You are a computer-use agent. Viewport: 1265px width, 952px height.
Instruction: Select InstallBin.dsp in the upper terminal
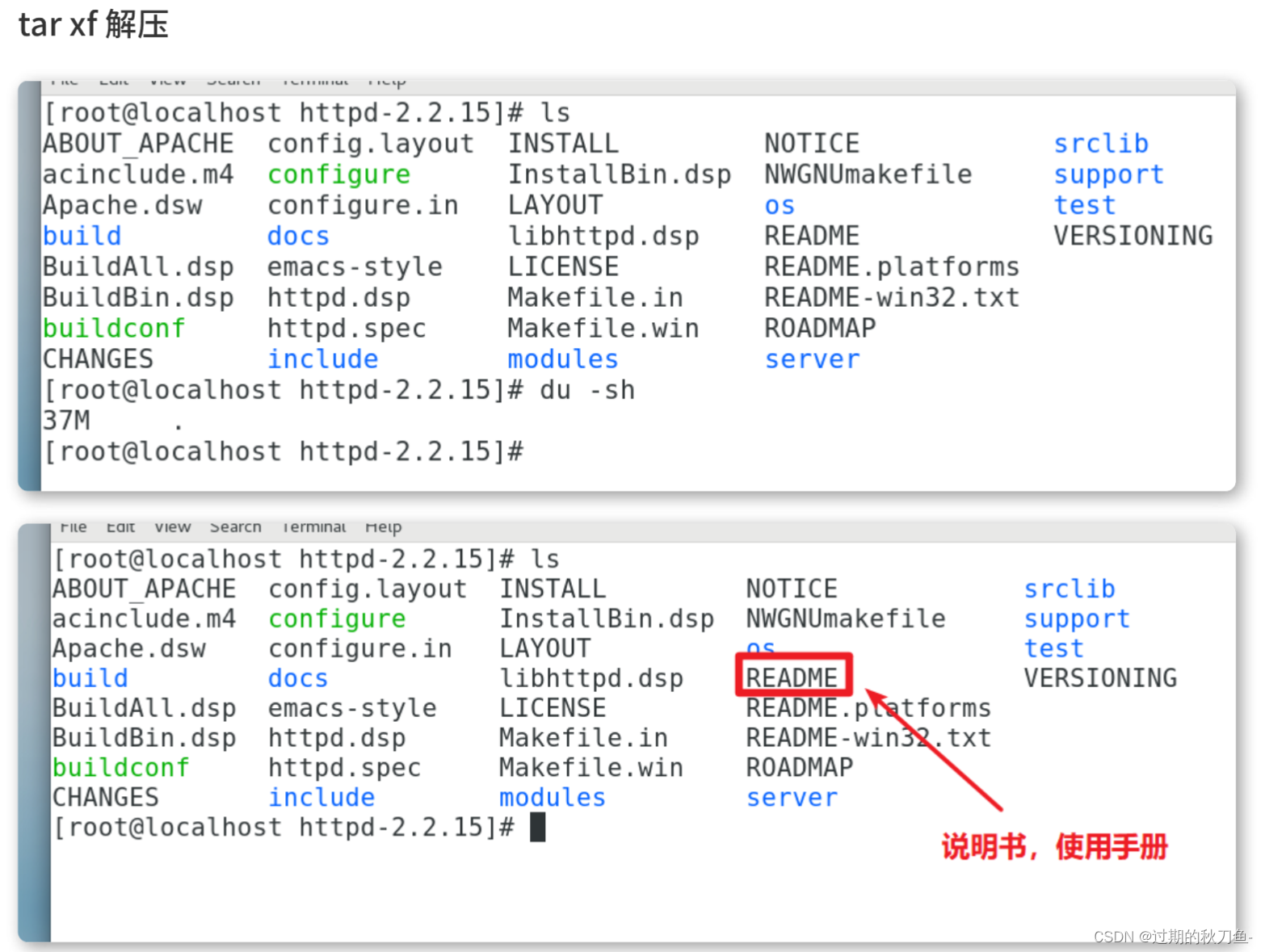[x=620, y=174]
